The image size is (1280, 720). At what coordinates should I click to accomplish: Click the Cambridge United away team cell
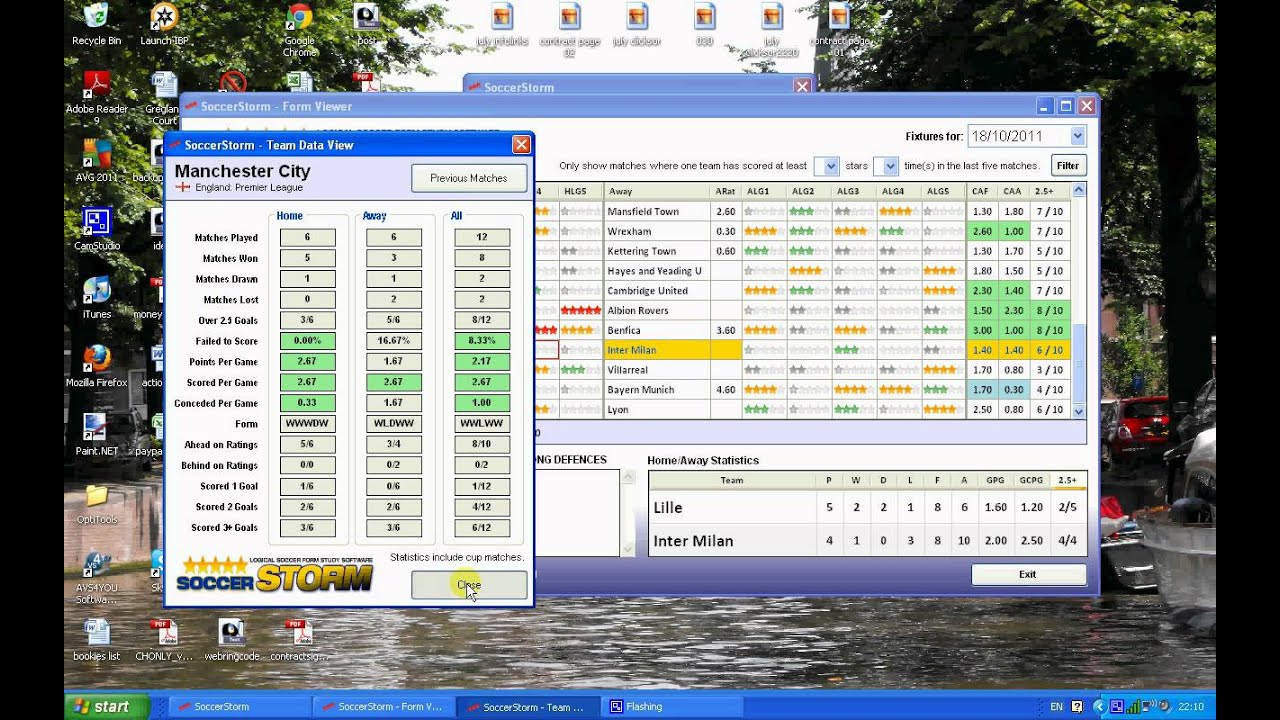657,290
